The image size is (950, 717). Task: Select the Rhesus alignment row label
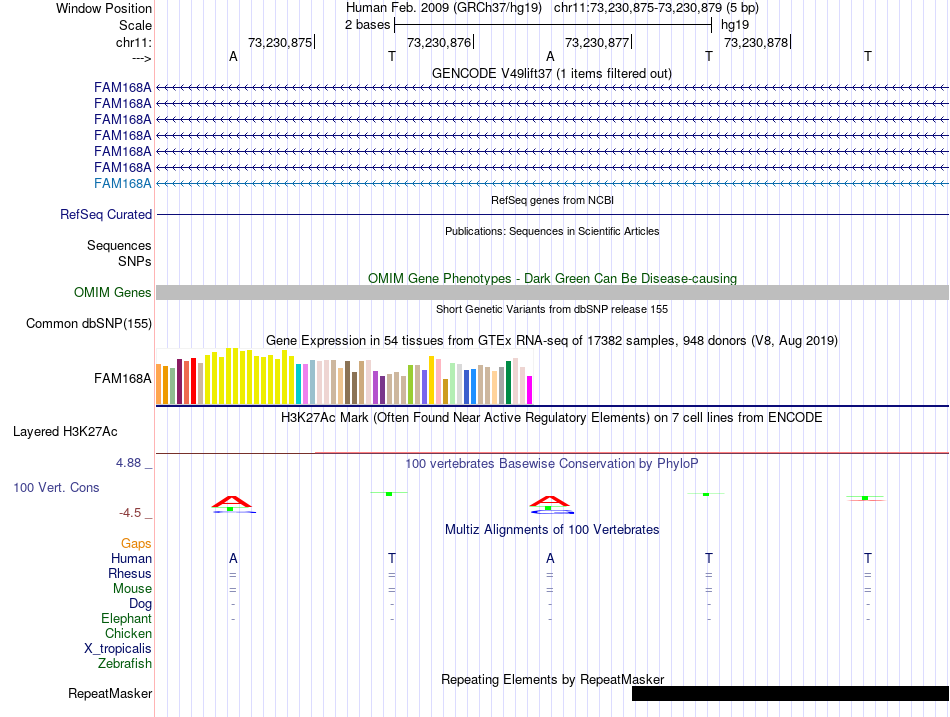(x=130, y=574)
